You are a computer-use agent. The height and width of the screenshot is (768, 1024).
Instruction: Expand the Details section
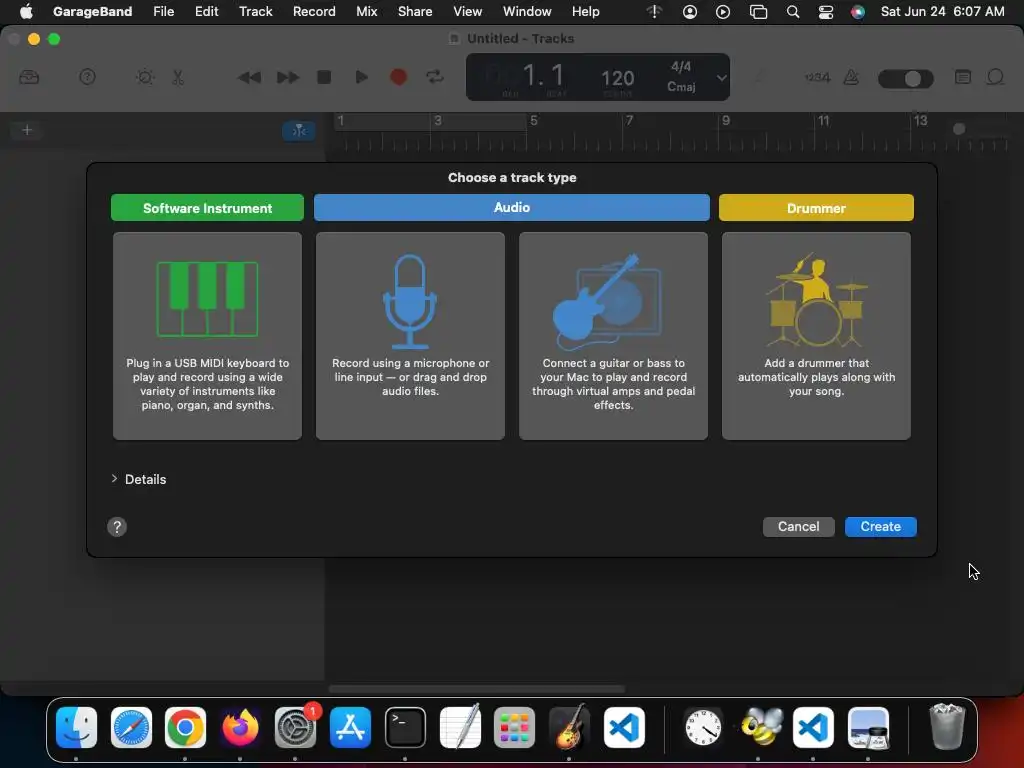(x=114, y=479)
